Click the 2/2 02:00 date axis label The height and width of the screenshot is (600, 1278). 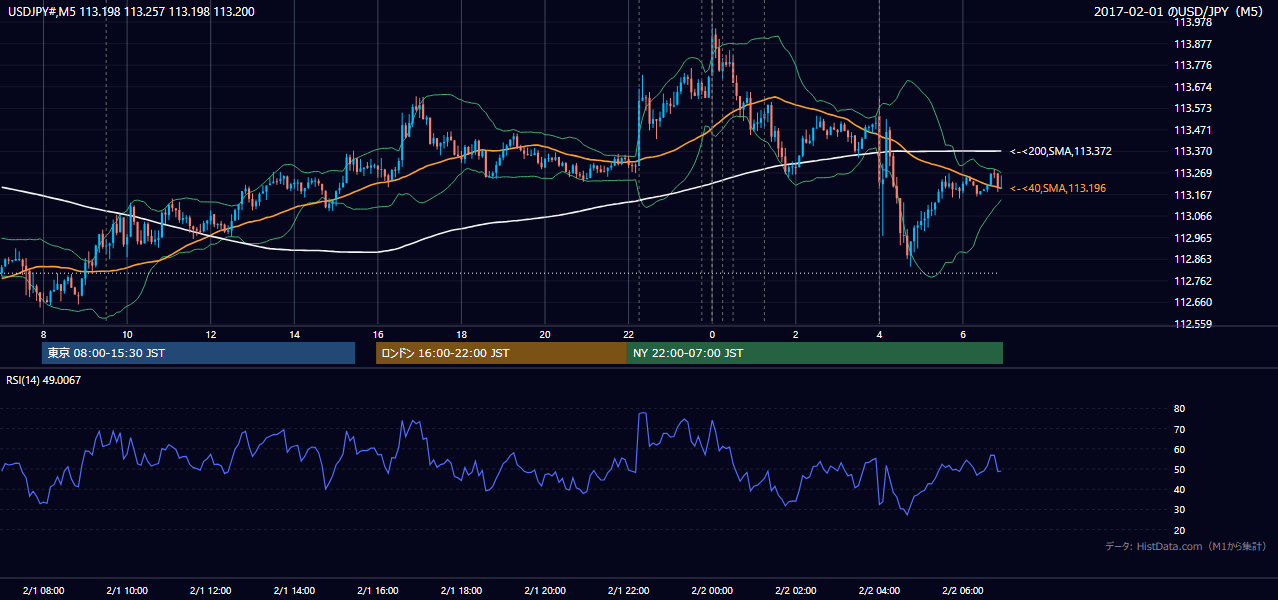(795, 590)
